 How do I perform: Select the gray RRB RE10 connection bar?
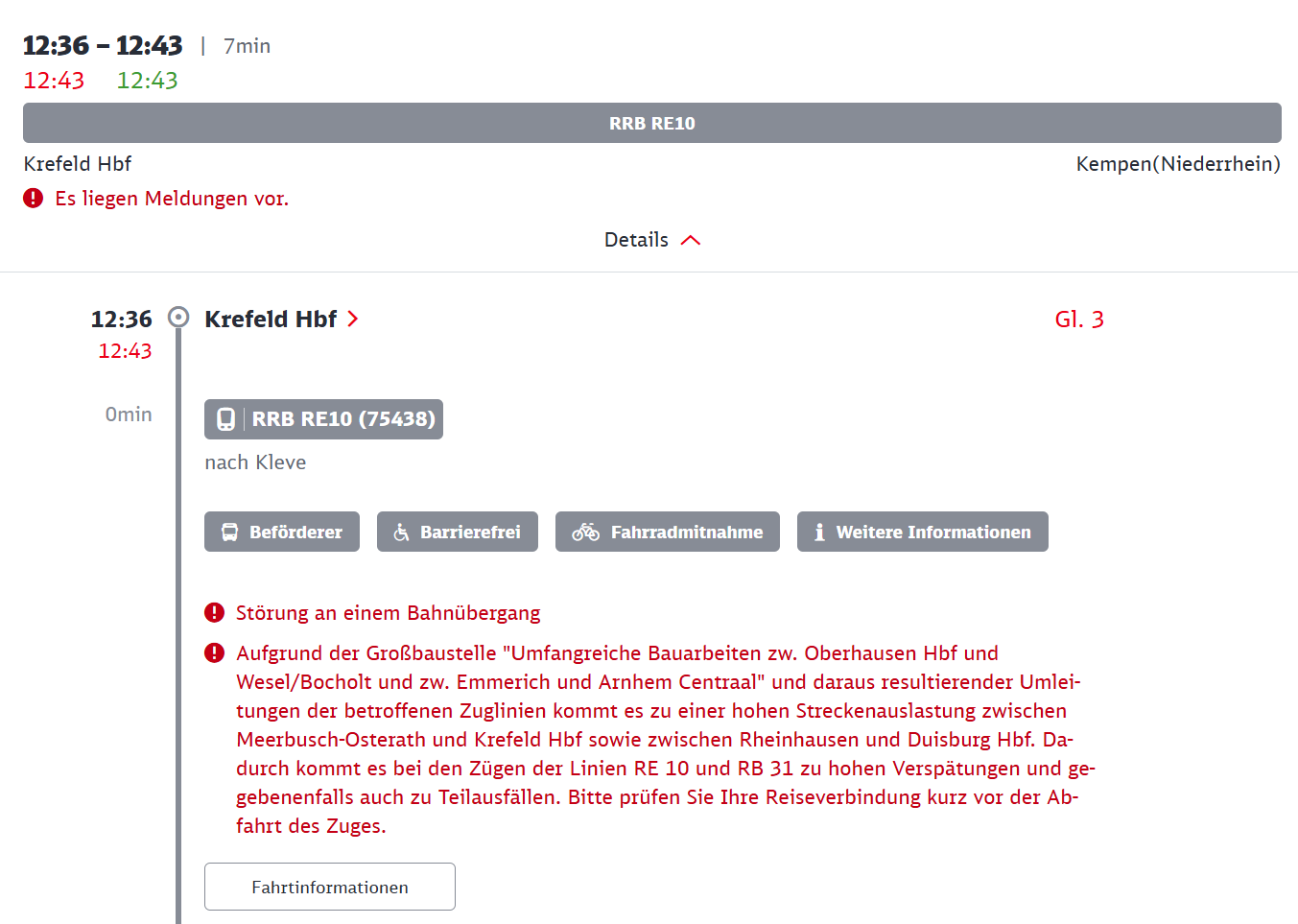(x=652, y=123)
